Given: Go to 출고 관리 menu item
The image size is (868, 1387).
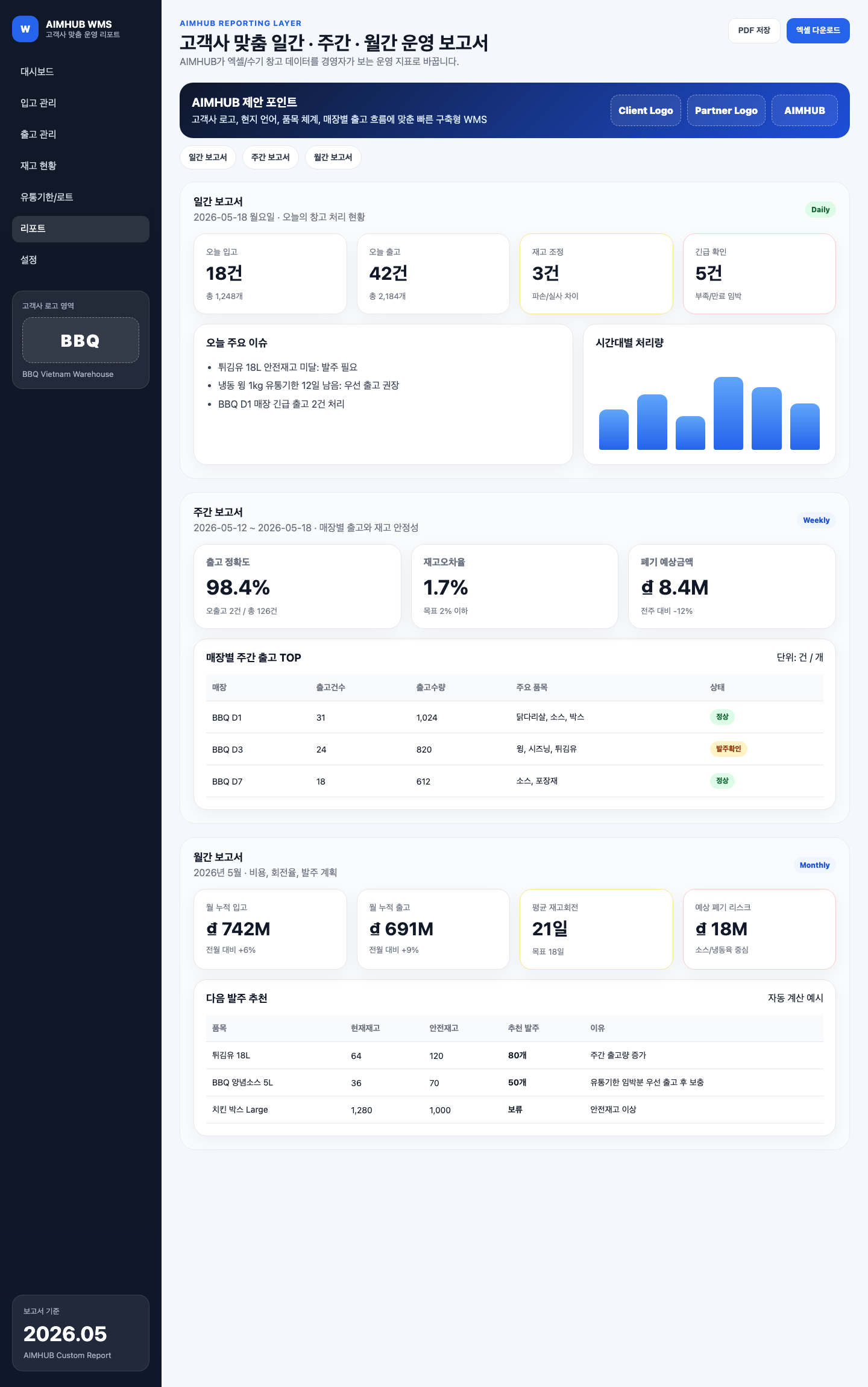Looking at the screenshot, I should pos(81,134).
